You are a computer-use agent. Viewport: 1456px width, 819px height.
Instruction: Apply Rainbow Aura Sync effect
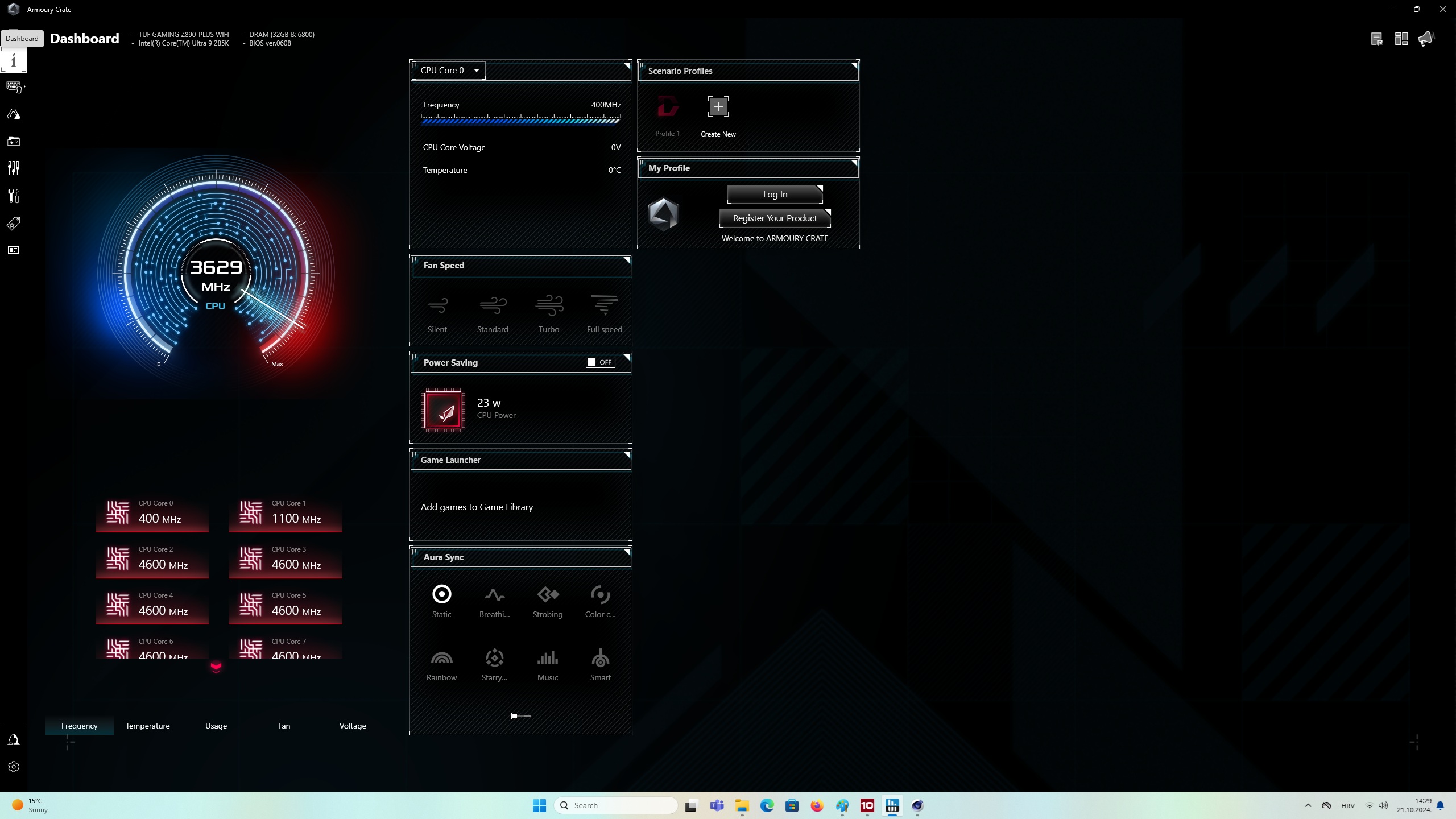442,664
